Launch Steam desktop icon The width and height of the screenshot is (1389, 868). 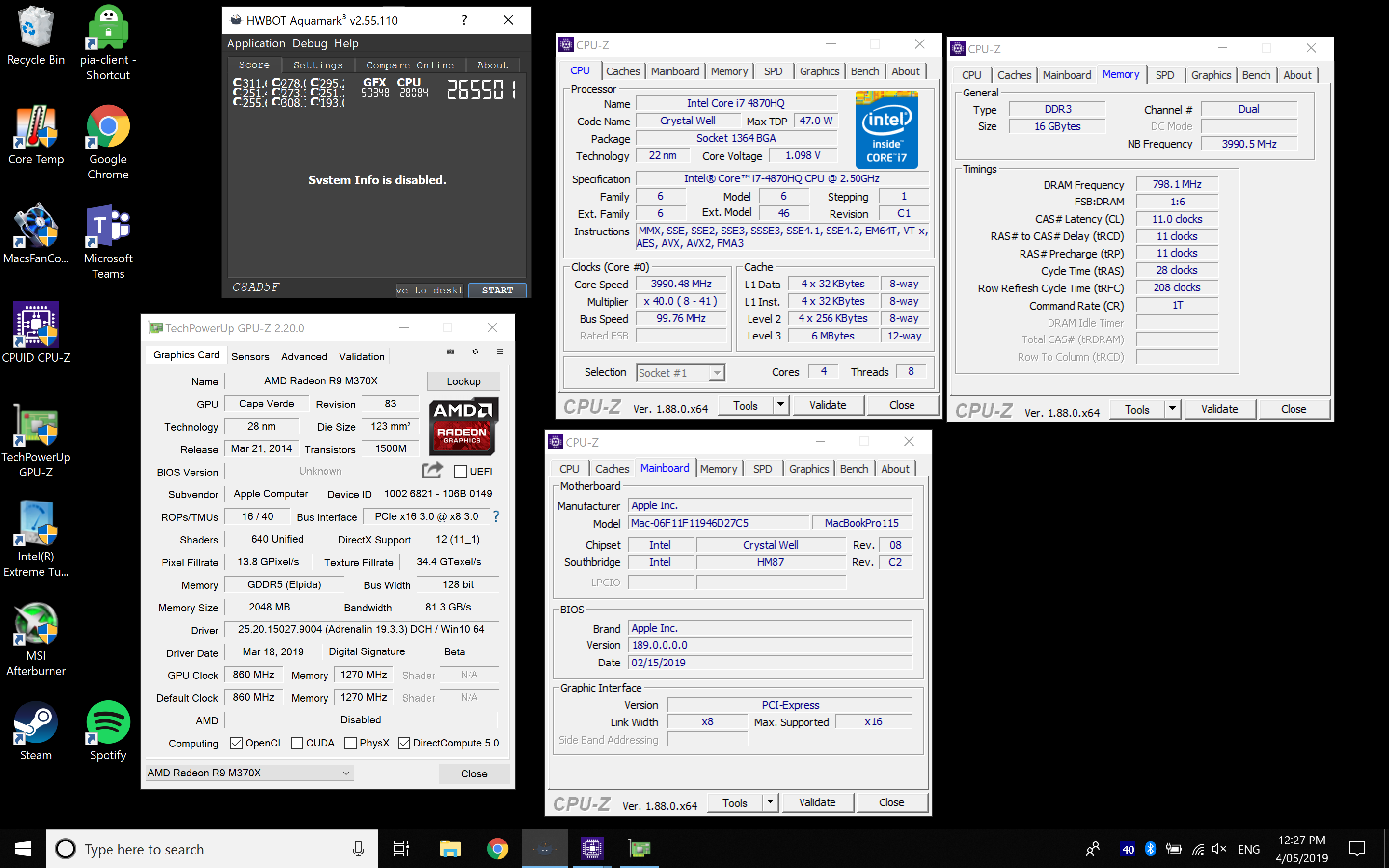(x=36, y=731)
